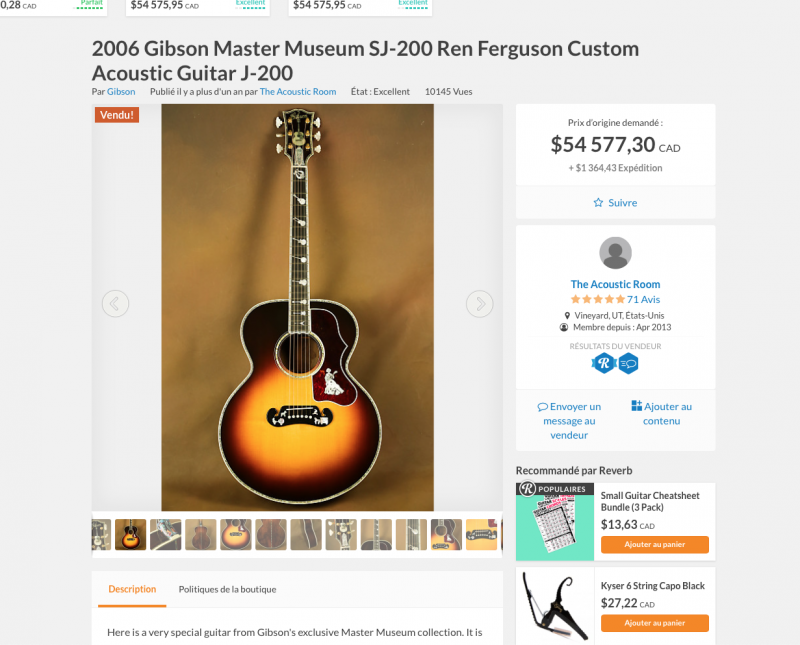Click the main guitar photo

point(297,307)
